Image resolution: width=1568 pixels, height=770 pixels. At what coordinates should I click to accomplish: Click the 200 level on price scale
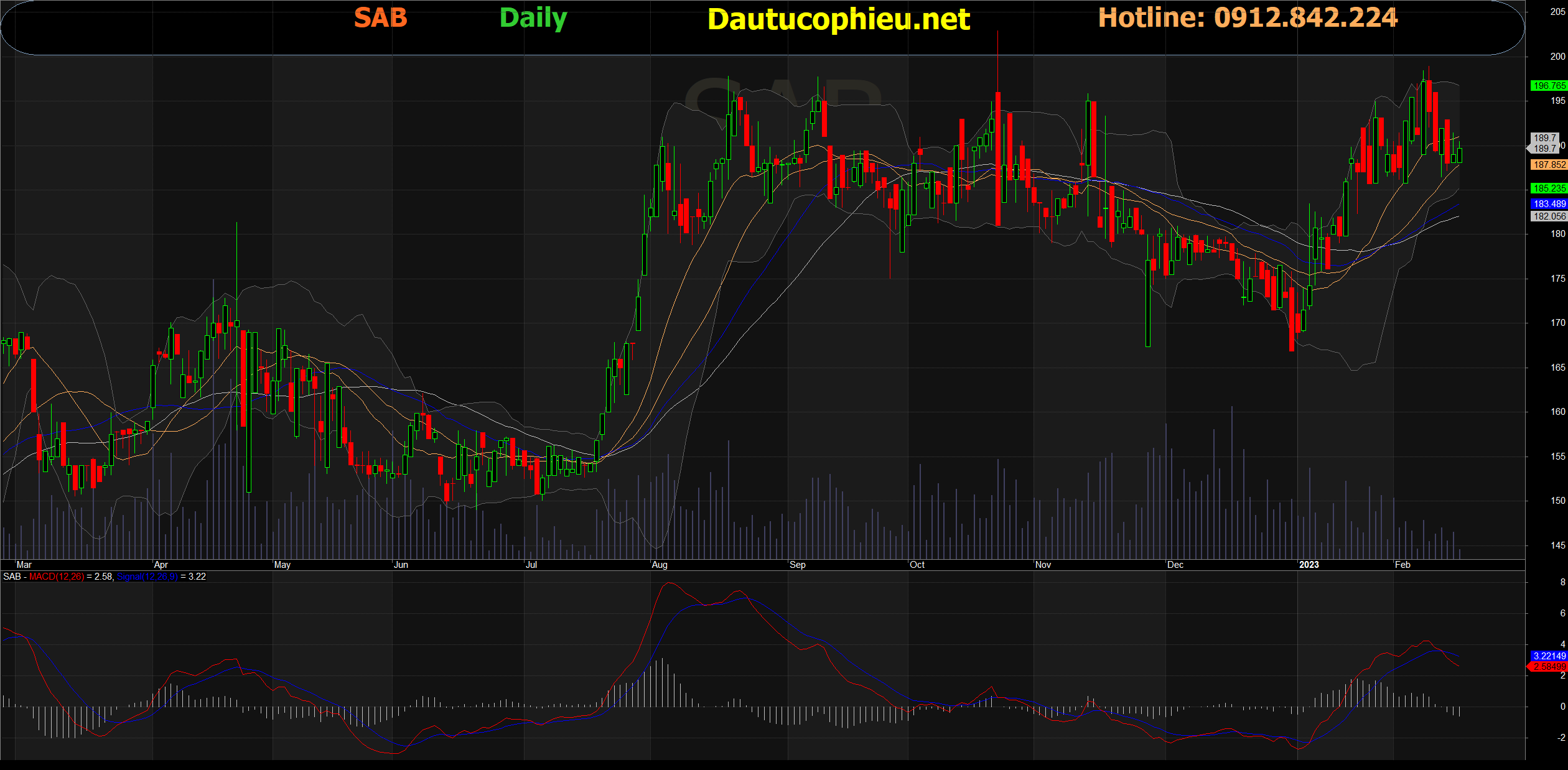pos(1557,56)
